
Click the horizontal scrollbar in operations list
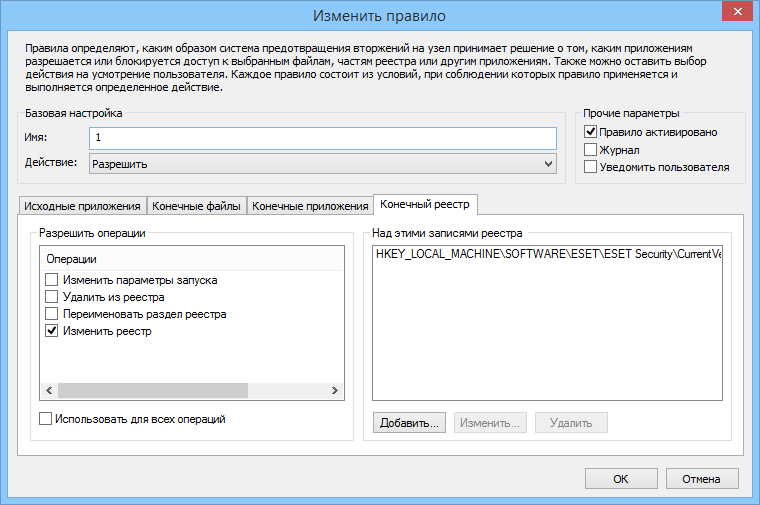150,391
